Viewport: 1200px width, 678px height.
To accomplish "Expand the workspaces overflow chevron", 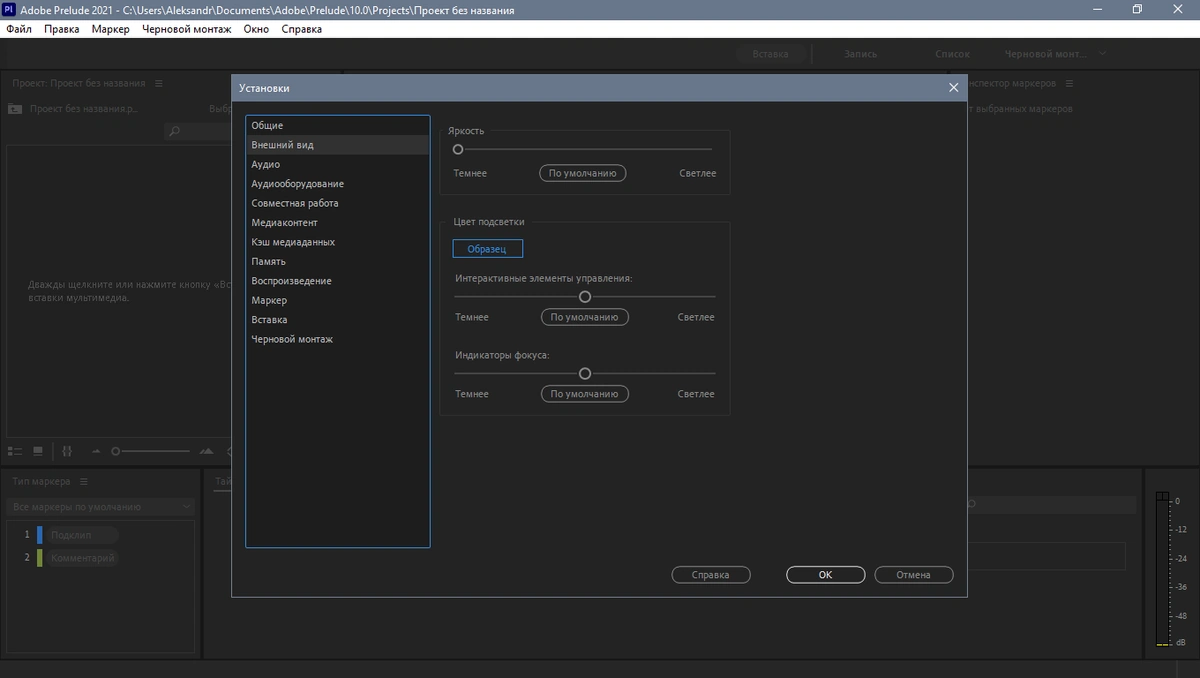I will click(x=1103, y=54).
